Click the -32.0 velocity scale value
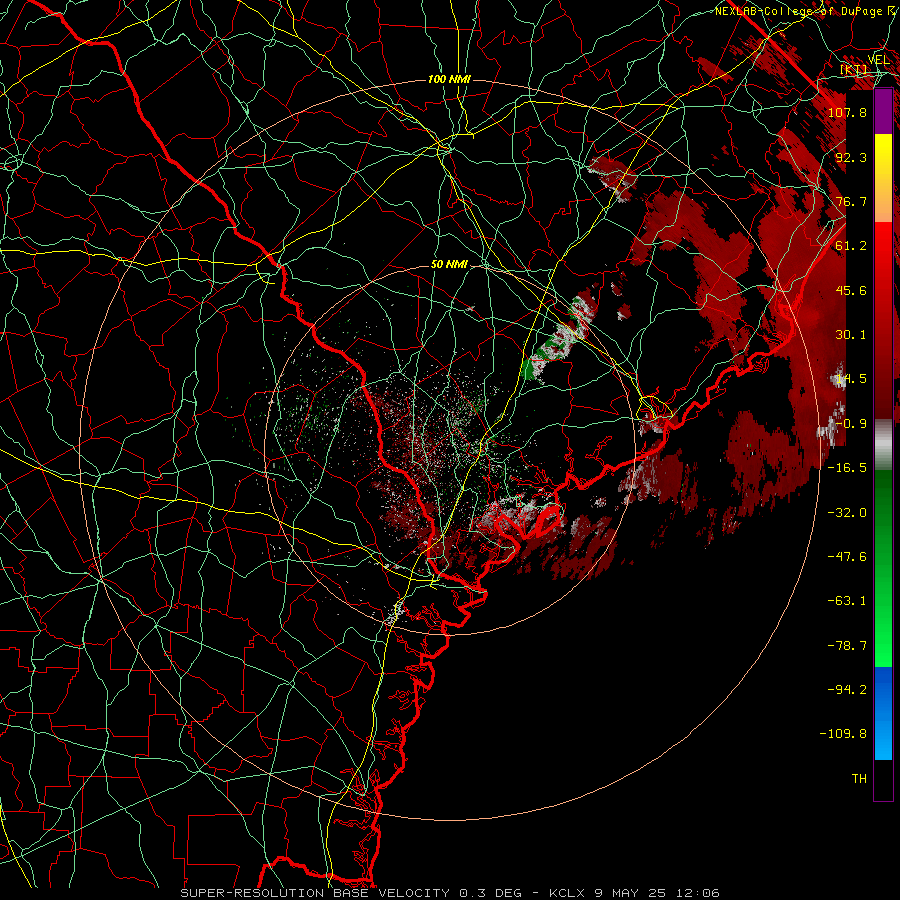 pyautogui.click(x=847, y=513)
